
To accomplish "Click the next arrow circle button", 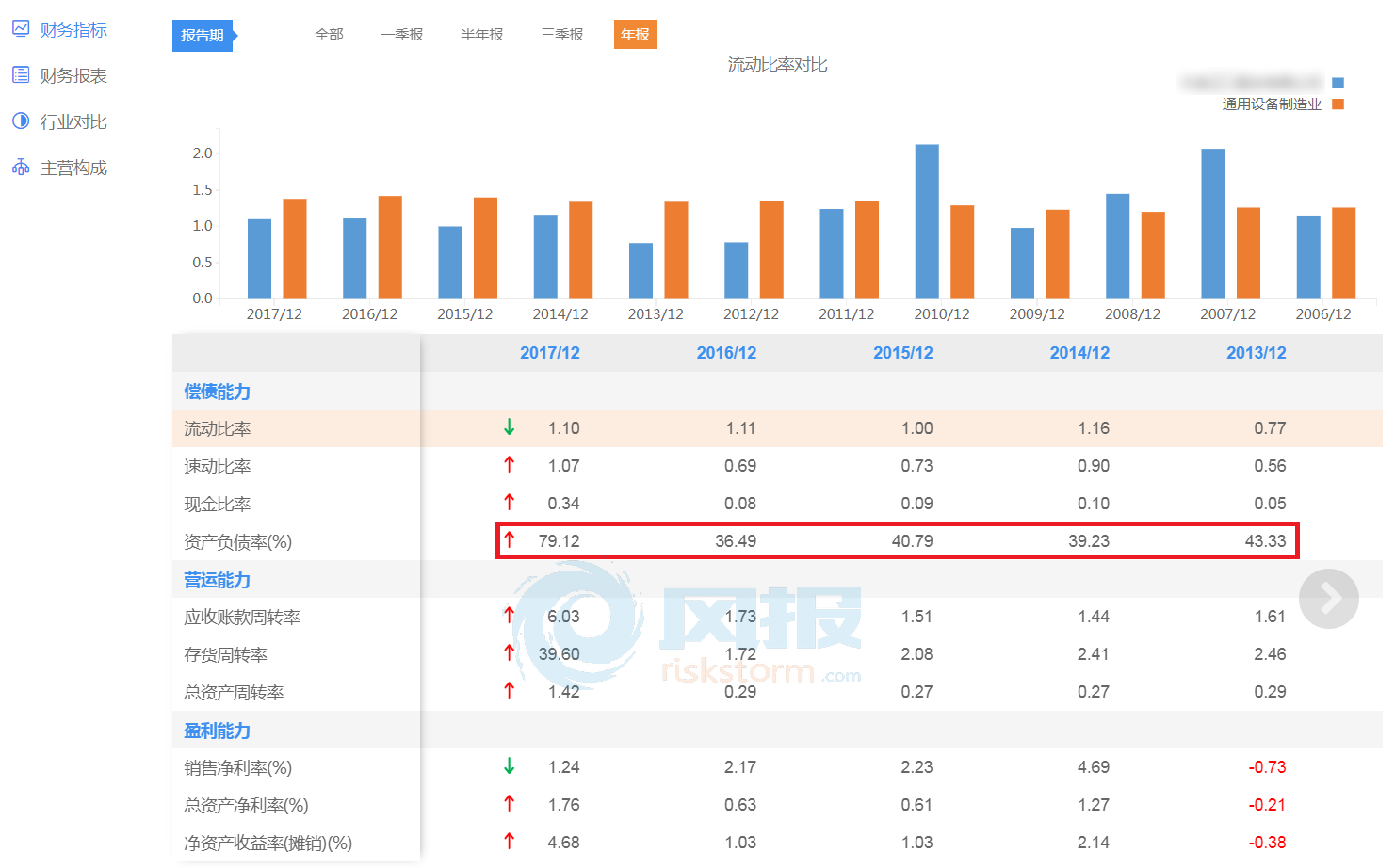I will pos(1328,598).
